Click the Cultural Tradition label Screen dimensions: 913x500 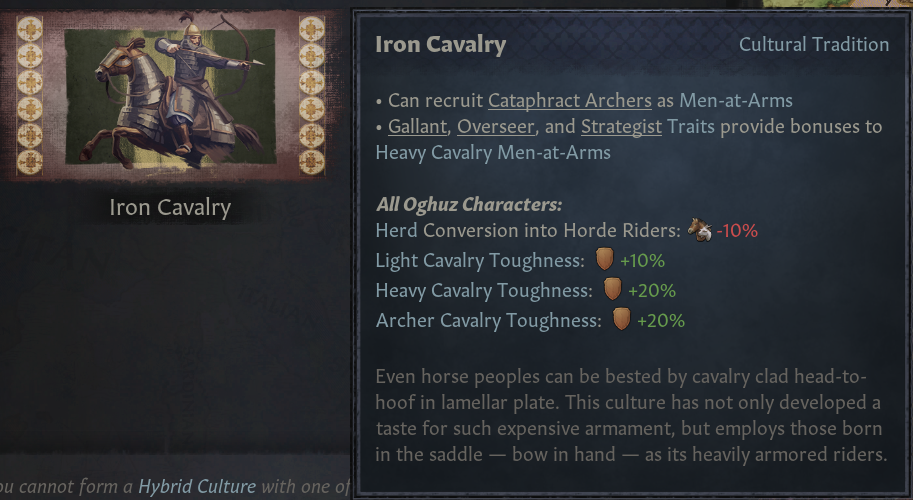(x=813, y=44)
